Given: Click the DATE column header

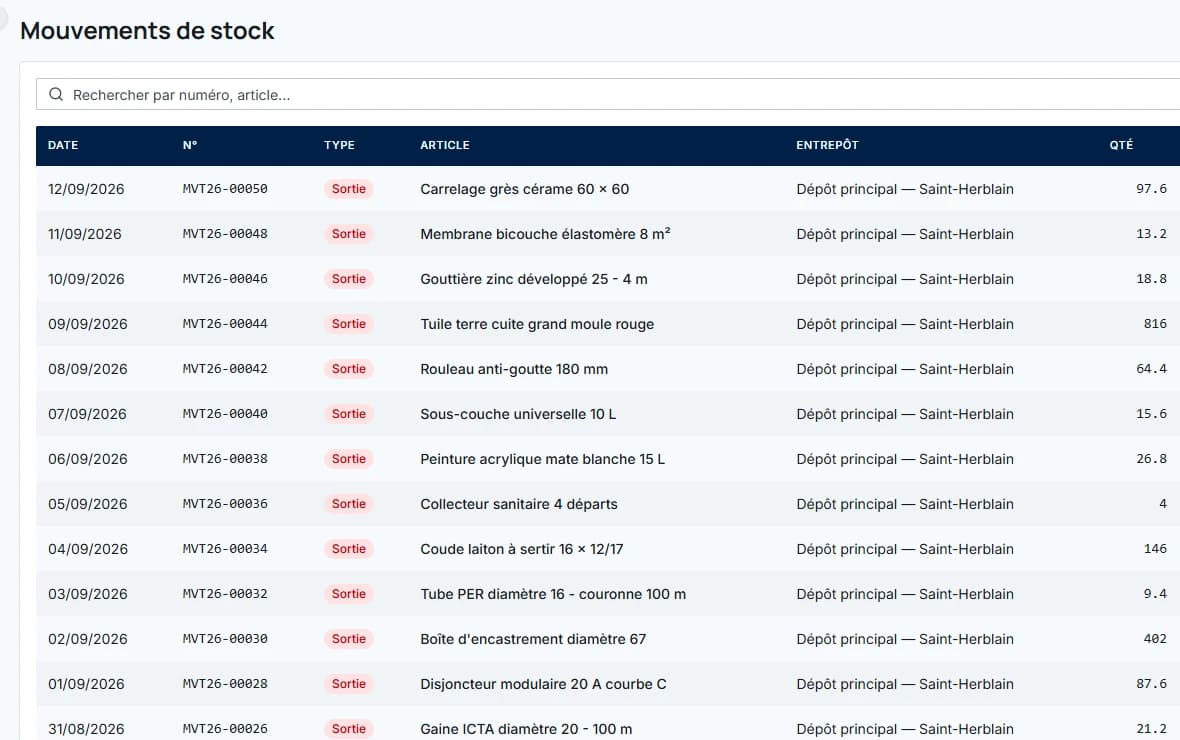Looking at the screenshot, I should click(x=63, y=145).
